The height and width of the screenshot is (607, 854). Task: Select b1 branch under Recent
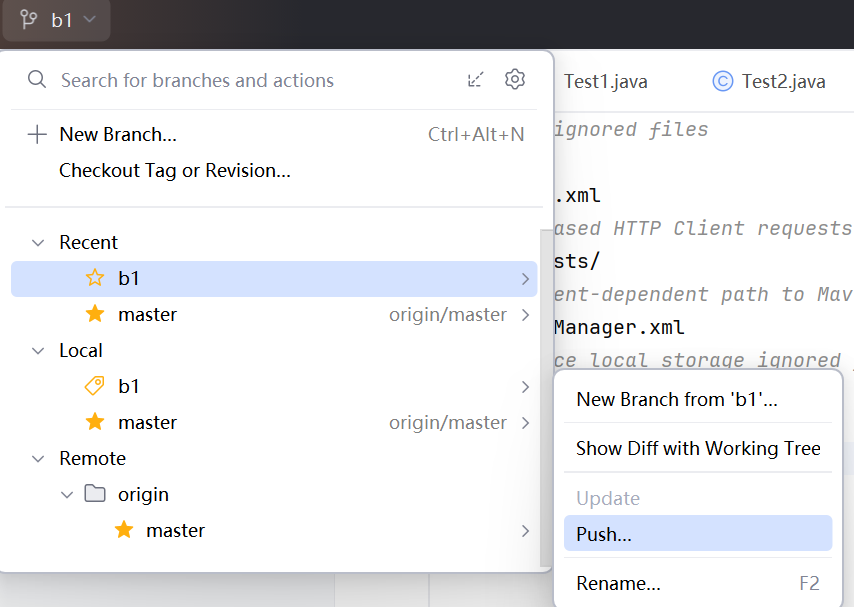click(x=274, y=279)
